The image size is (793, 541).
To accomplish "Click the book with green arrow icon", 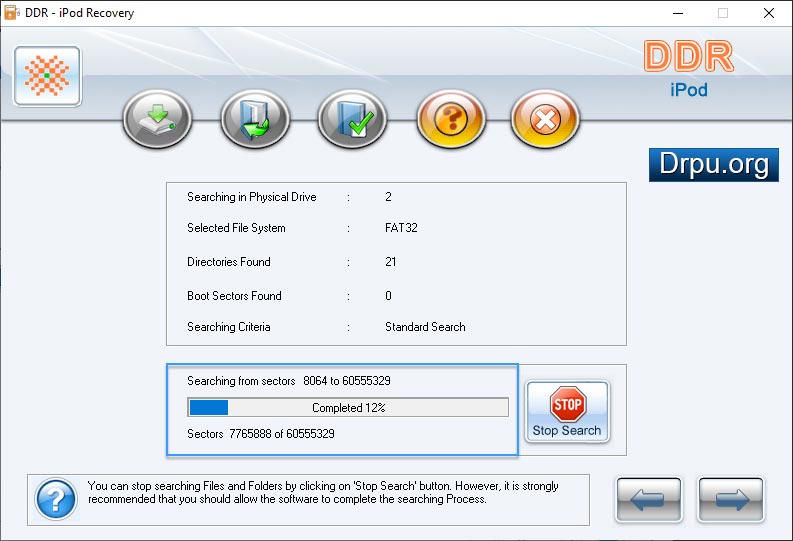I will (255, 119).
